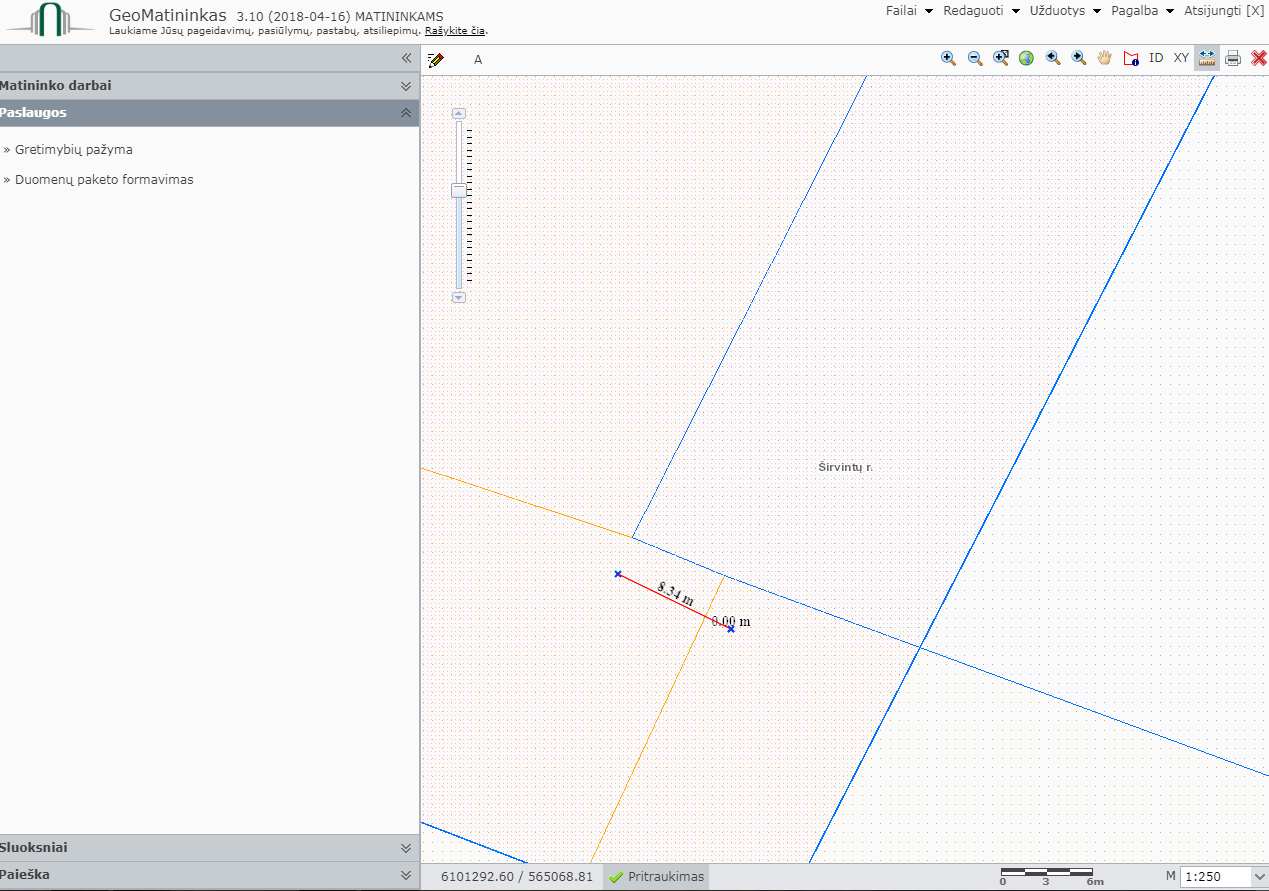1269x891 pixels.
Task: Activate the ID identify tool
Action: (x=1156, y=58)
